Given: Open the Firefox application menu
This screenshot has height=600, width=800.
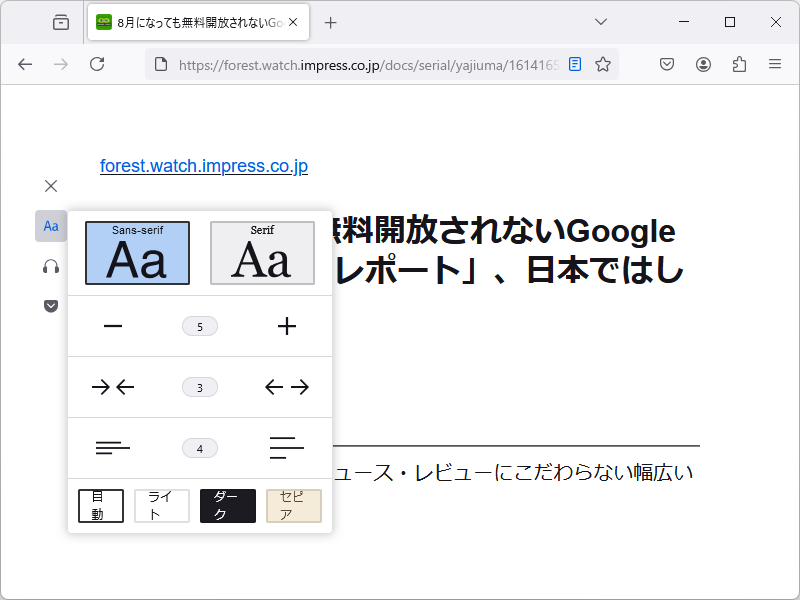Looking at the screenshot, I should 775,63.
